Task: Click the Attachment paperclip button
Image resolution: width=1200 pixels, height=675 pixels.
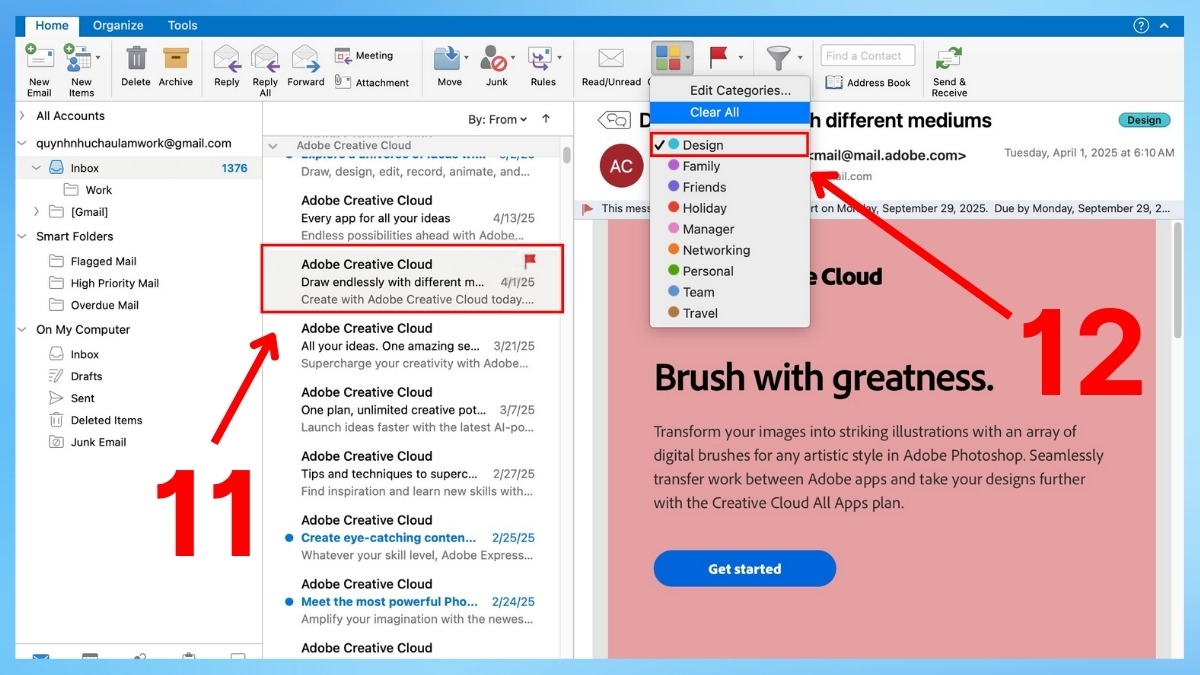Action: pos(372,82)
